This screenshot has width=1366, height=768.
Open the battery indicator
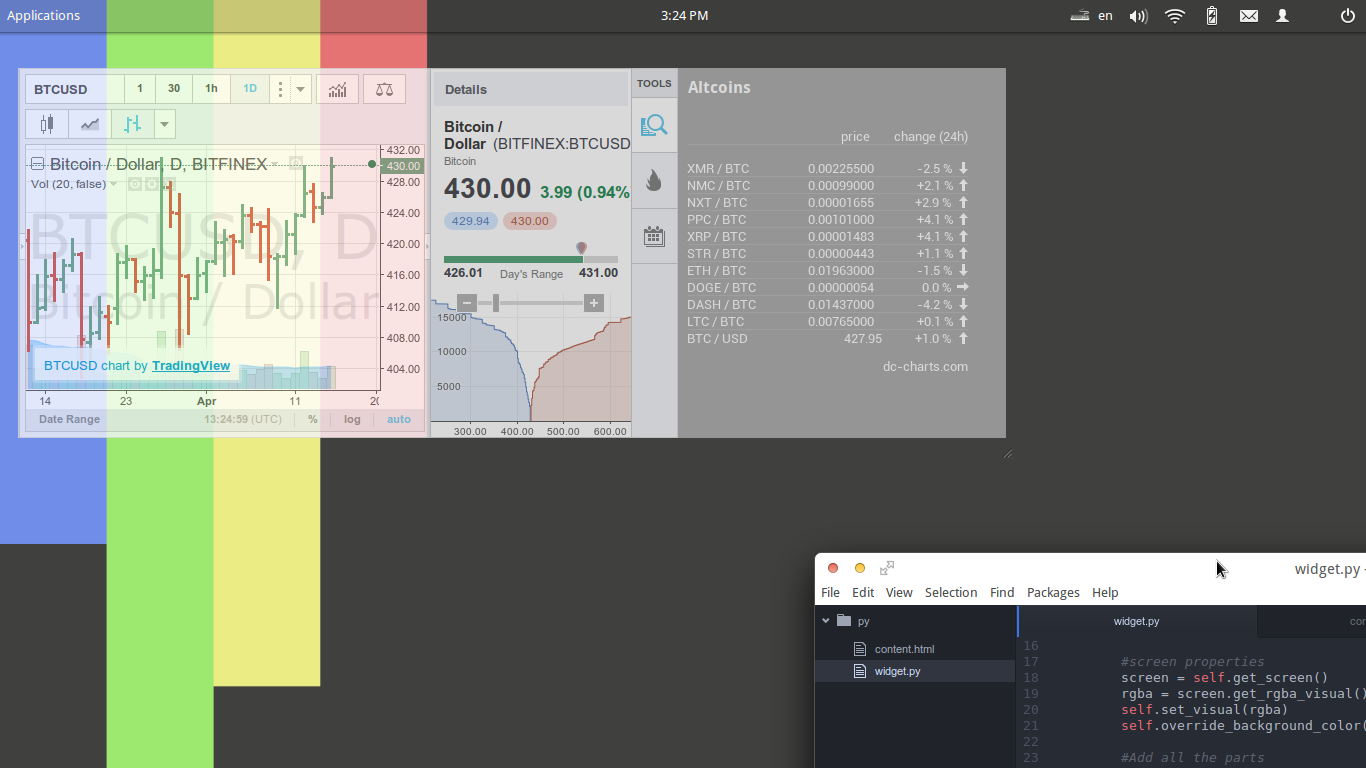coord(1212,16)
